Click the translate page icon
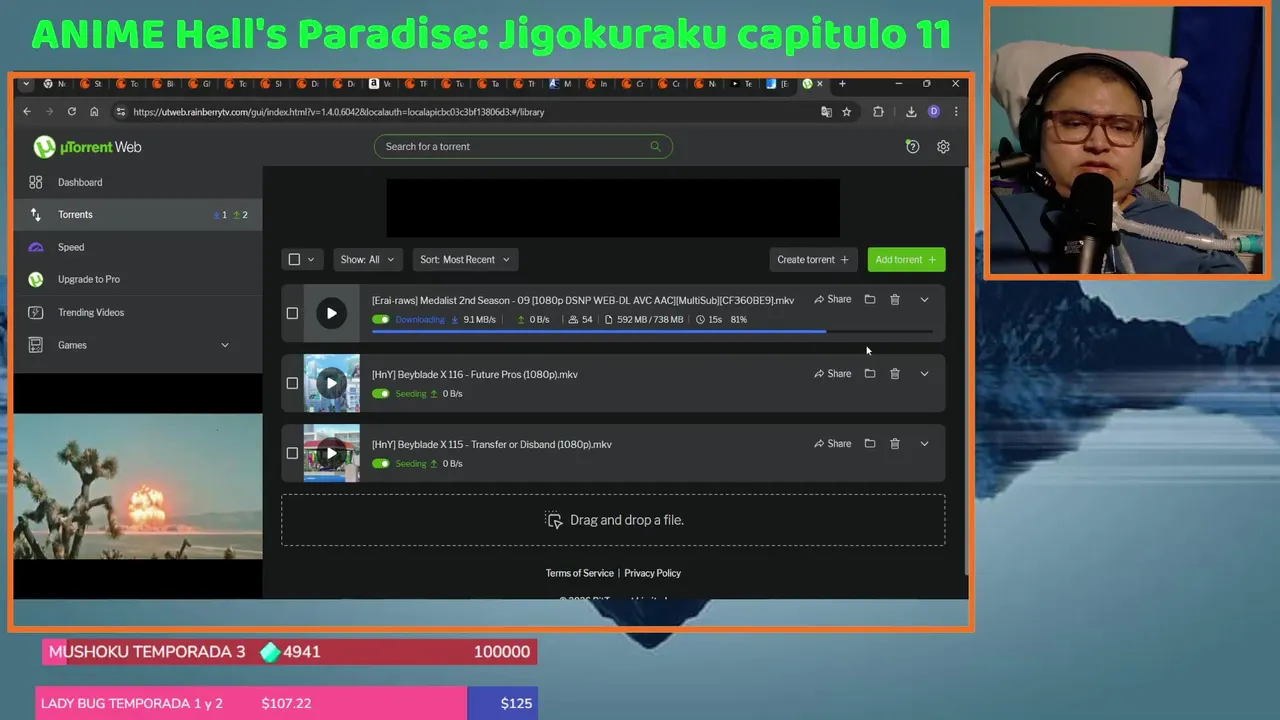This screenshot has width=1280, height=720. [x=826, y=112]
